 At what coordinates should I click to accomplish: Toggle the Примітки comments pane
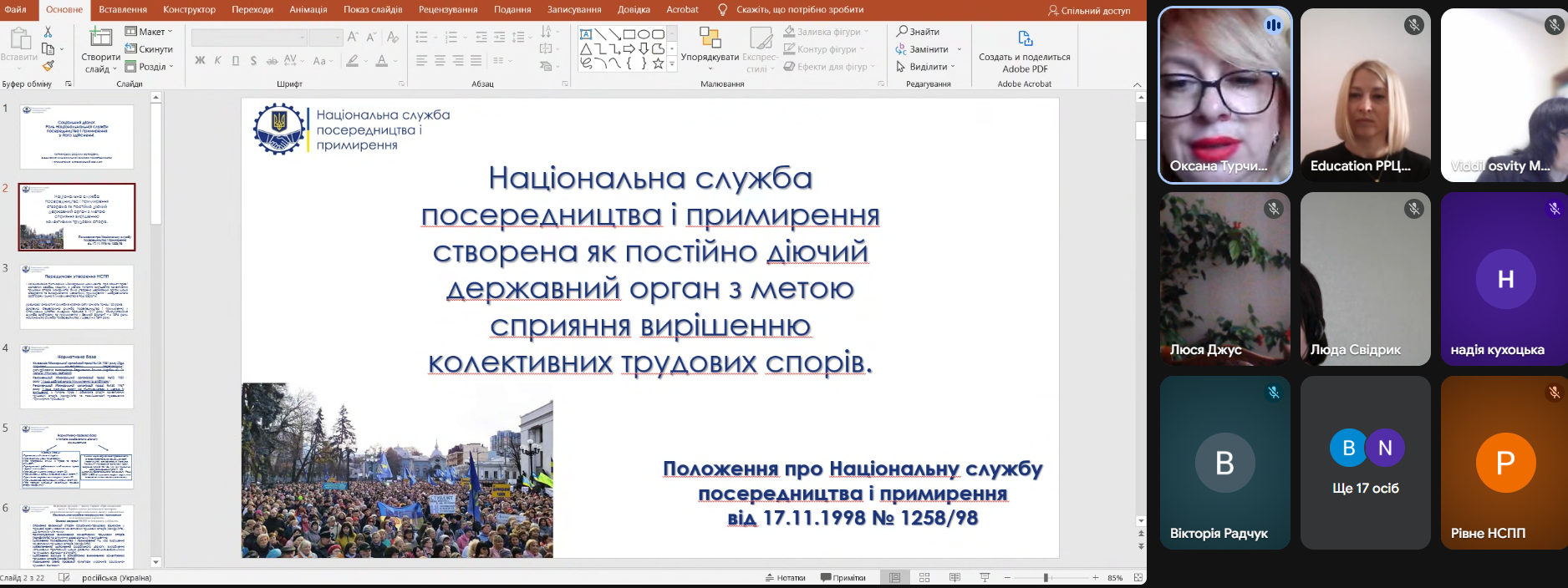pyautogui.click(x=843, y=578)
